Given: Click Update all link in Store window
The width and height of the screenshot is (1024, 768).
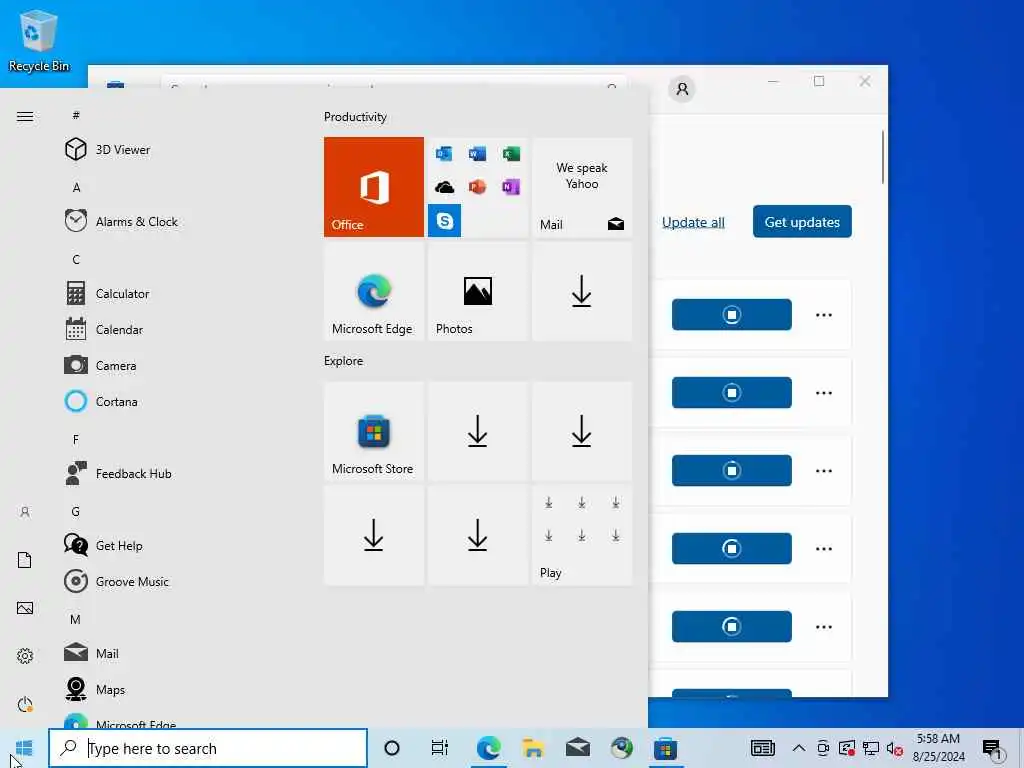Looking at the screenshot, I should click(694, 222).
